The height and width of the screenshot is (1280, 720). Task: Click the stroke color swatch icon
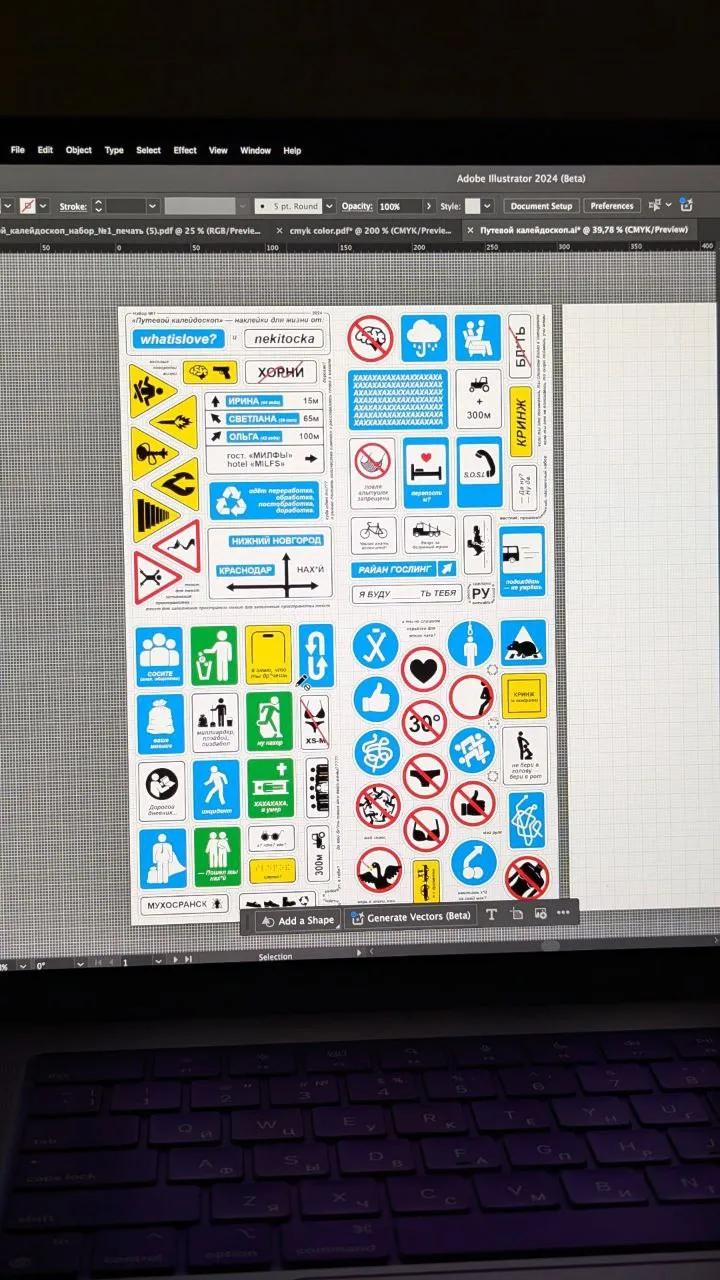pyautogui.click(x=30, y=206)
